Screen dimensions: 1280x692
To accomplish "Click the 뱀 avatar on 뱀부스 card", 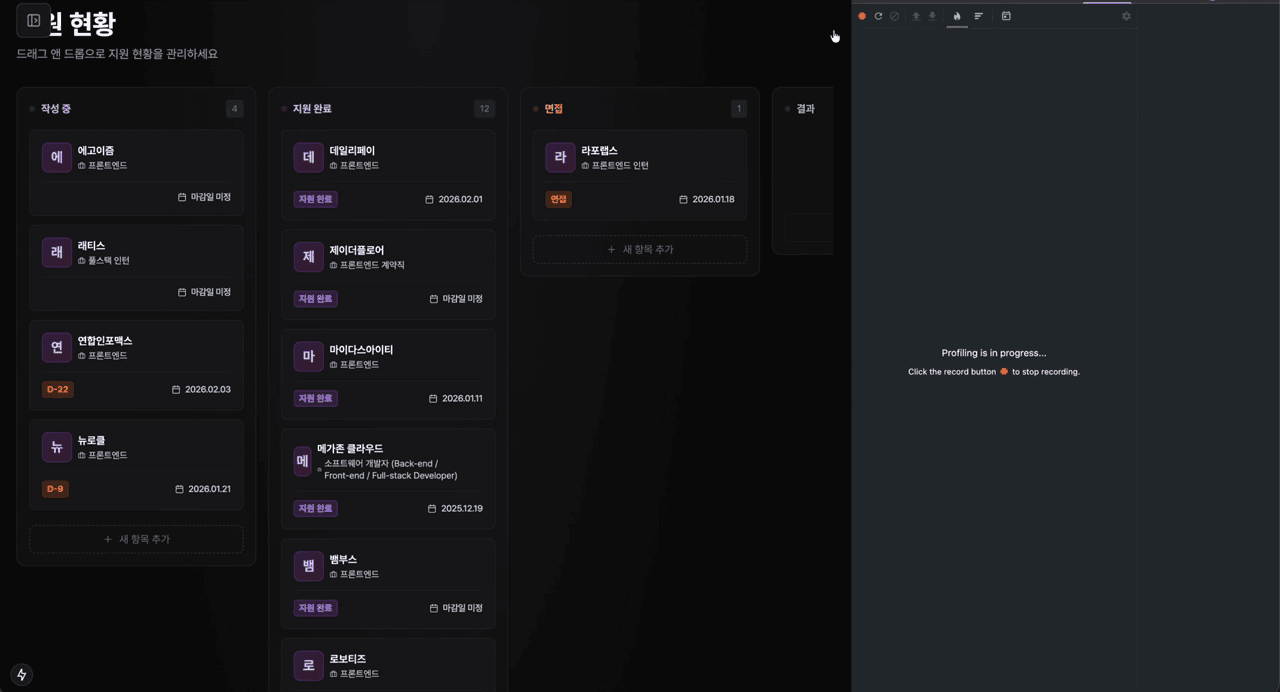I will pos(308,566).
